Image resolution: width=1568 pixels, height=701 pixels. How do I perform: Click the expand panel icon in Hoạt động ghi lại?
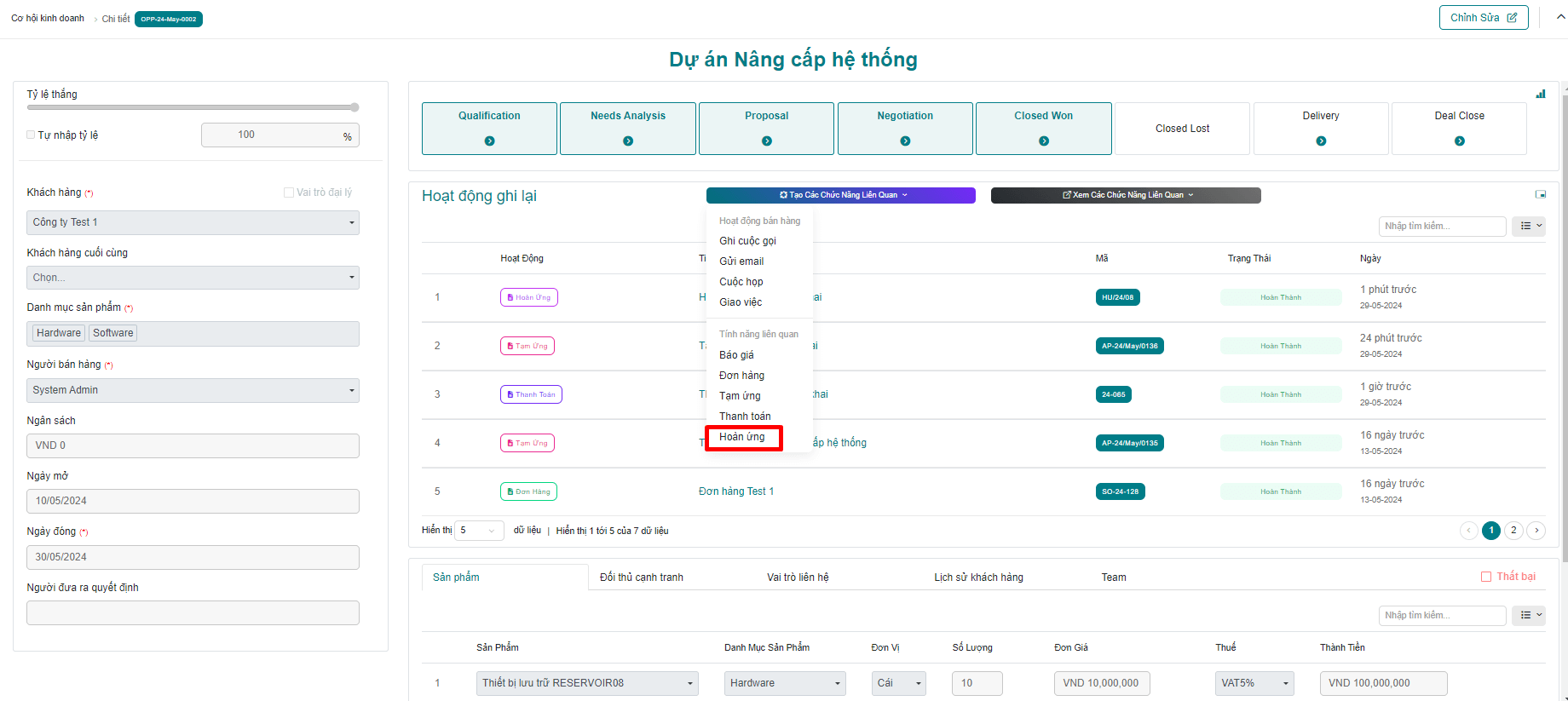(1540, 195)
